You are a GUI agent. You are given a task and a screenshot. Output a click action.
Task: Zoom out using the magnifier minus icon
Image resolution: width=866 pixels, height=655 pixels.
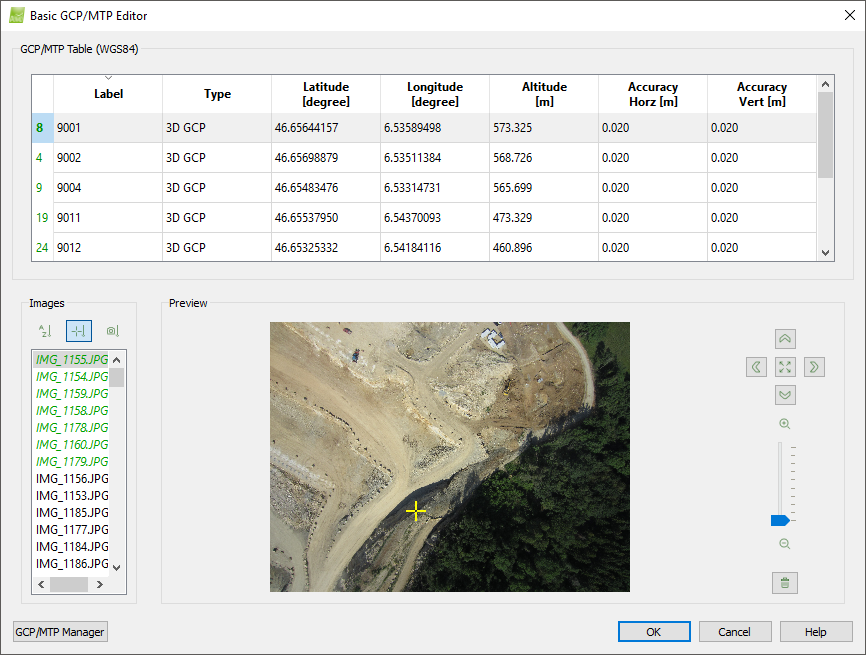coord(785,543)
